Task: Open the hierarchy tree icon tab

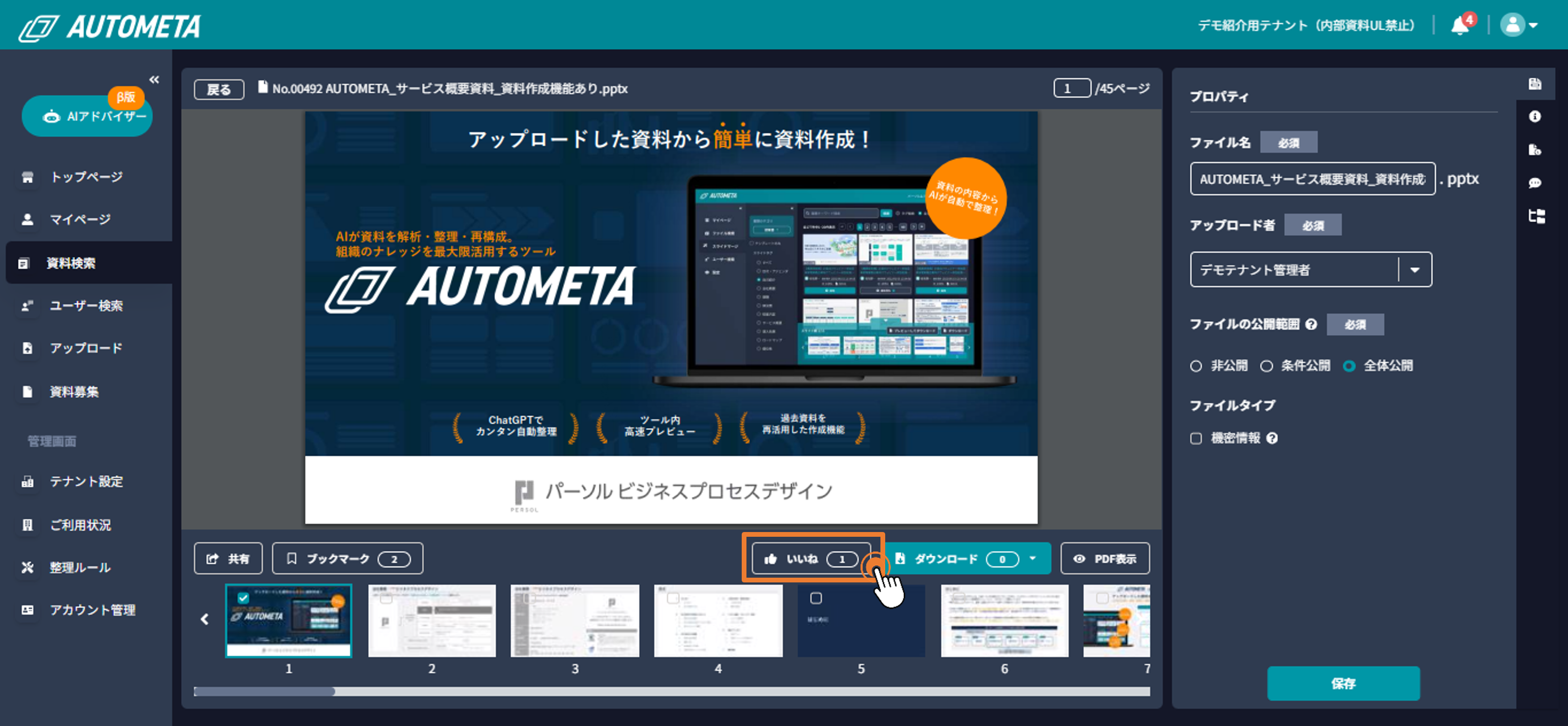Action: [1536, 217]
